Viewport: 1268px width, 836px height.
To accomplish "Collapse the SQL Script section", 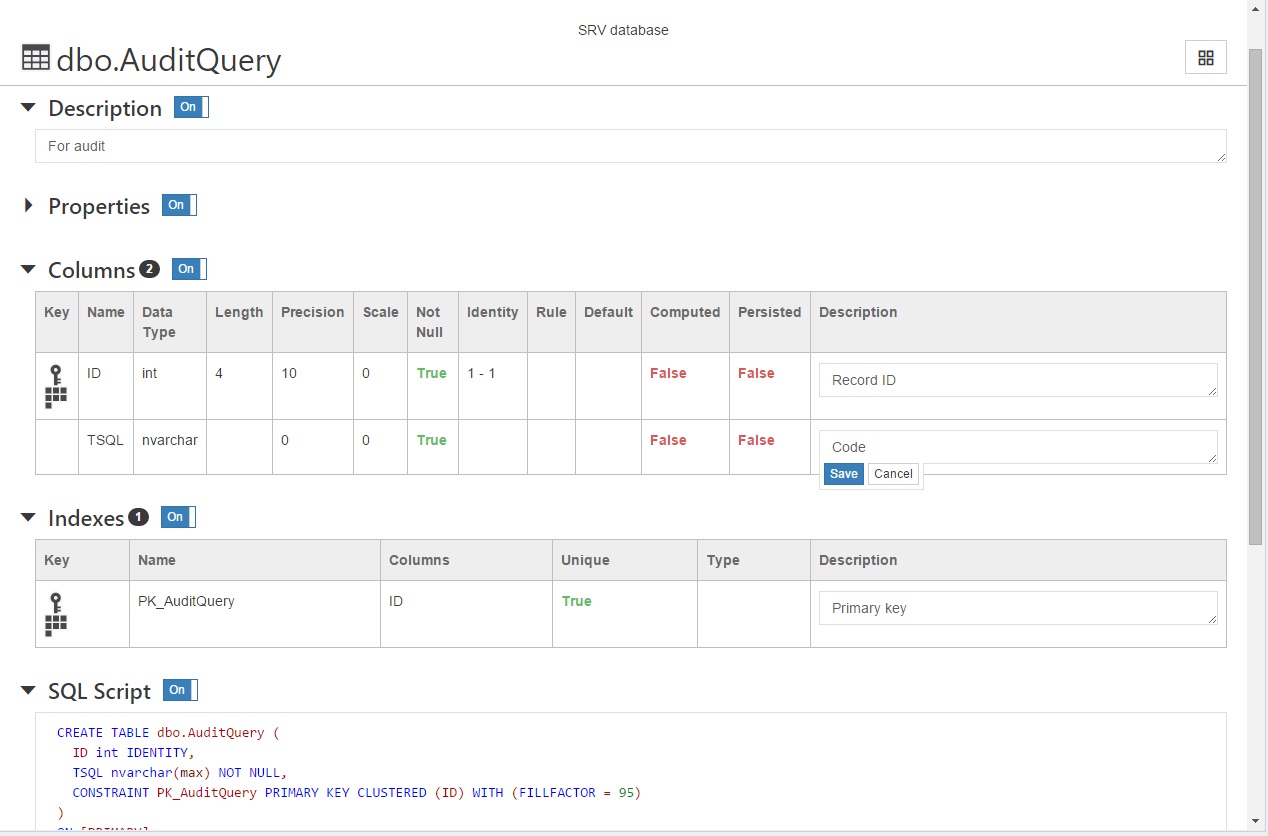I will 28,691.
